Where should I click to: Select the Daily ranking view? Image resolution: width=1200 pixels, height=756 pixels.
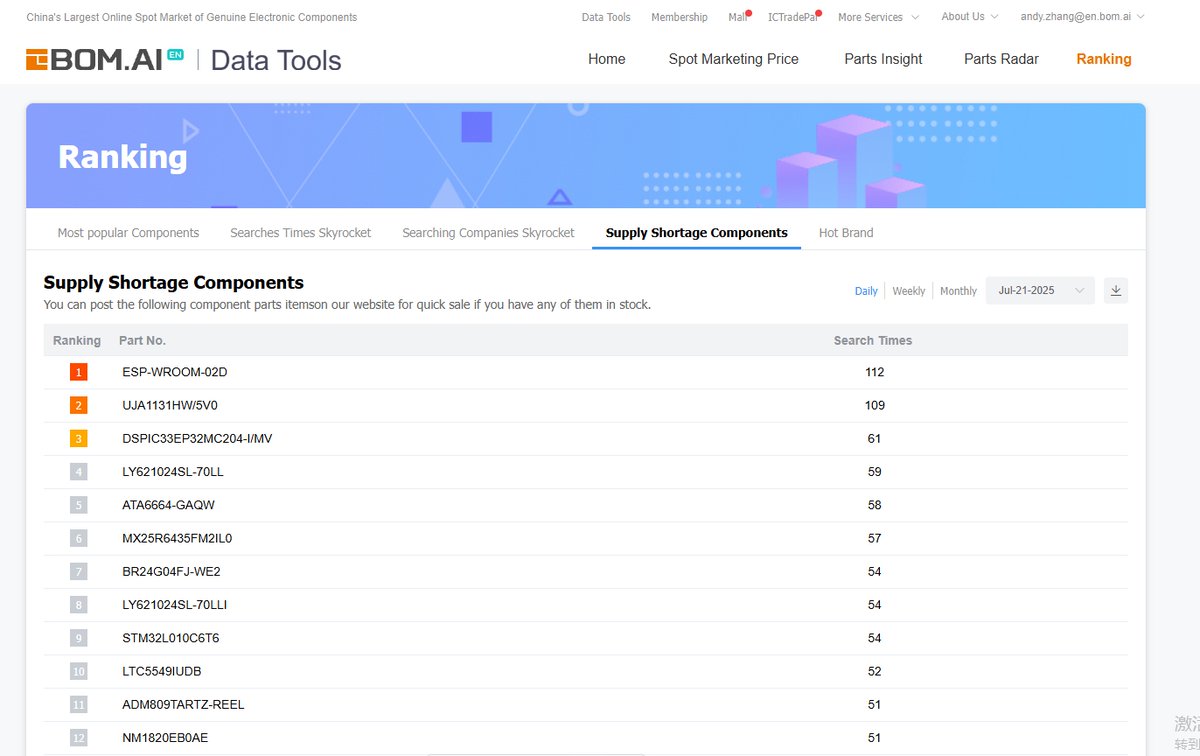866,290
